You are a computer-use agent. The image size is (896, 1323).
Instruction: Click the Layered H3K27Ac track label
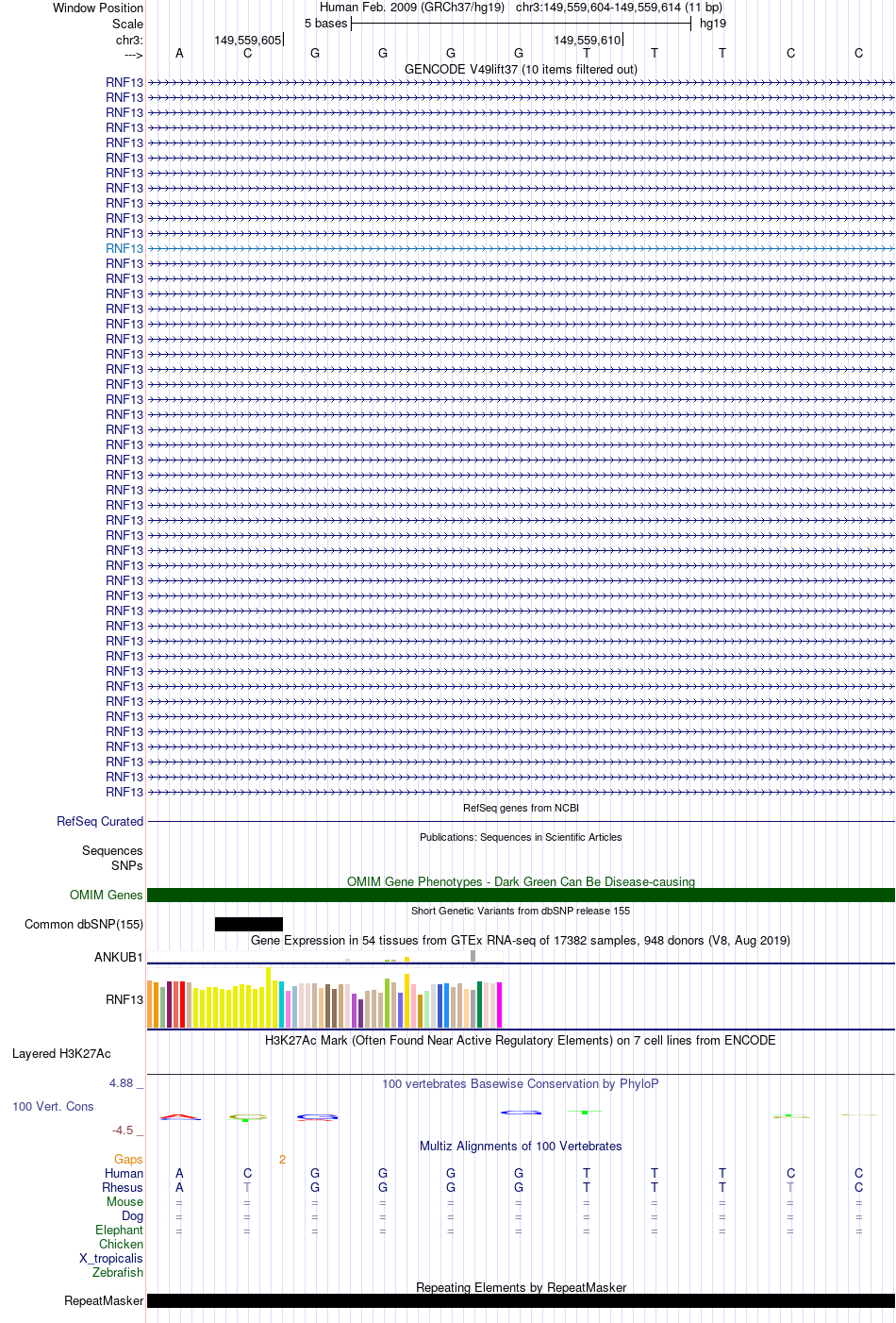click(x=61, y=1054)
